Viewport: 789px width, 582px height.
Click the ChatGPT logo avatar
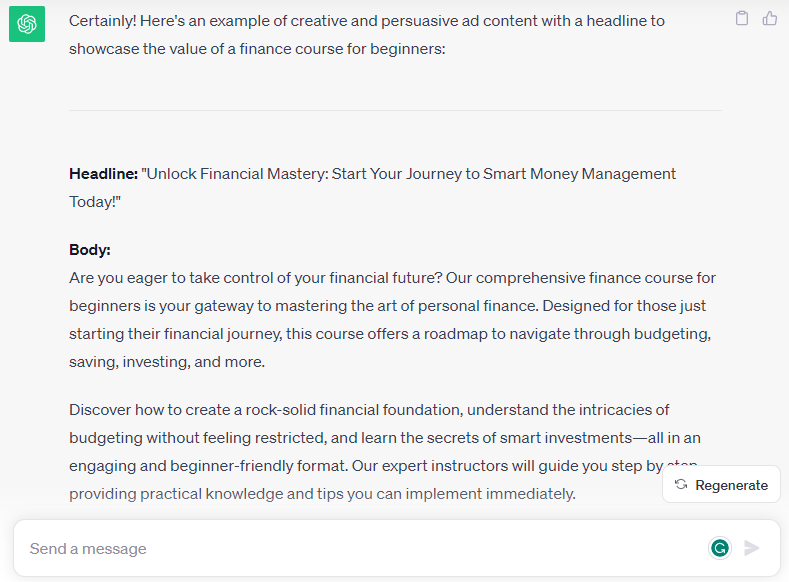point(27,24)
